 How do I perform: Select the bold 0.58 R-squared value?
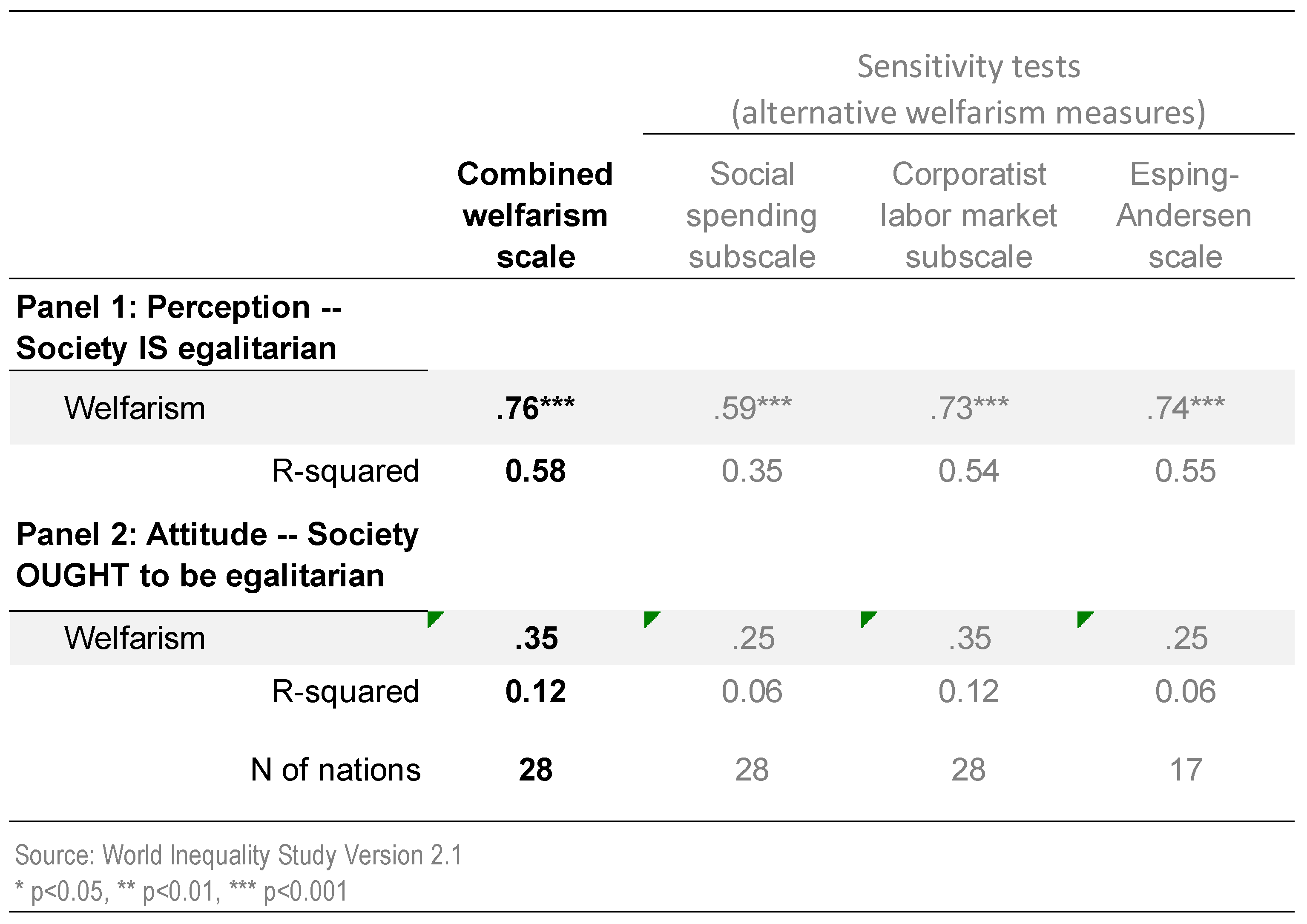[x=535, y=471]
